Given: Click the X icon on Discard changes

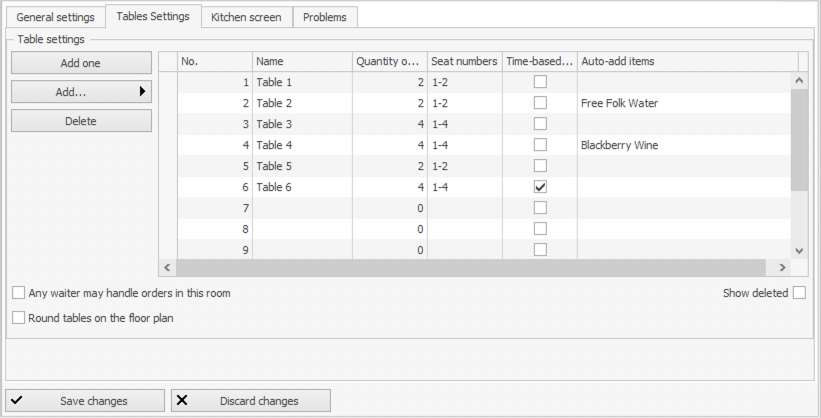Looking at the screenshot, I should (182, 401).
